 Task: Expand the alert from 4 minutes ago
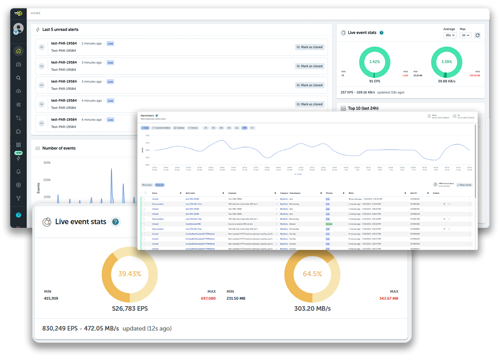42,104
